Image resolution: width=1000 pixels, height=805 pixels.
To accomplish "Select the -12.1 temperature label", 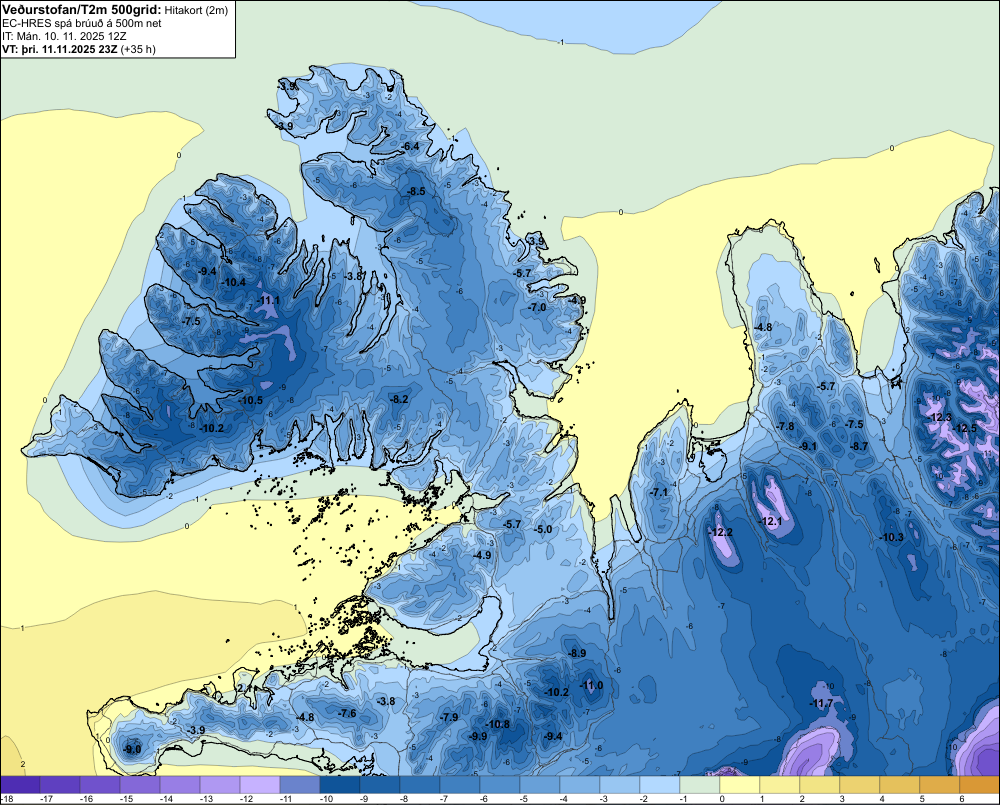I will 770,521.
